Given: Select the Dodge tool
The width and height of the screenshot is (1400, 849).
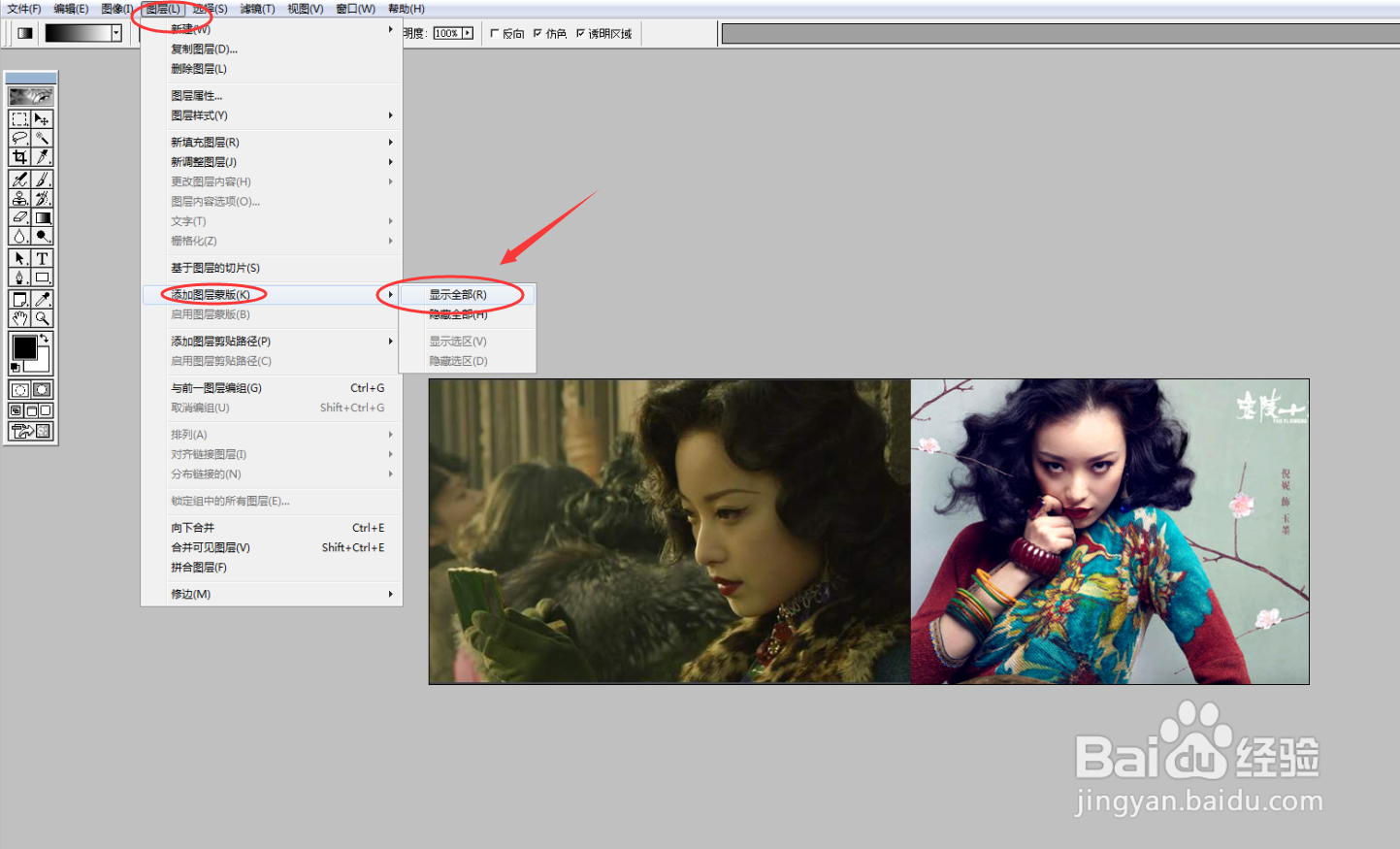Looking at the screenshot, I should point(42,236).
